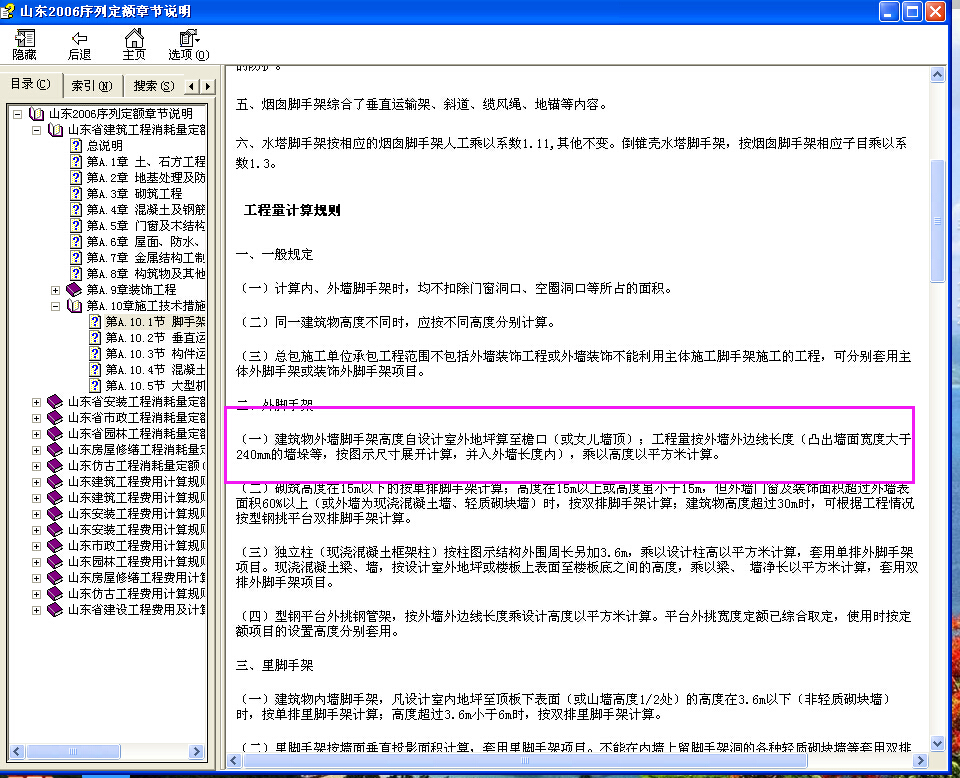Switch to the 目录 (Contents) tab
This screenshot has height=778, width=960.
[x=31, y=84]
